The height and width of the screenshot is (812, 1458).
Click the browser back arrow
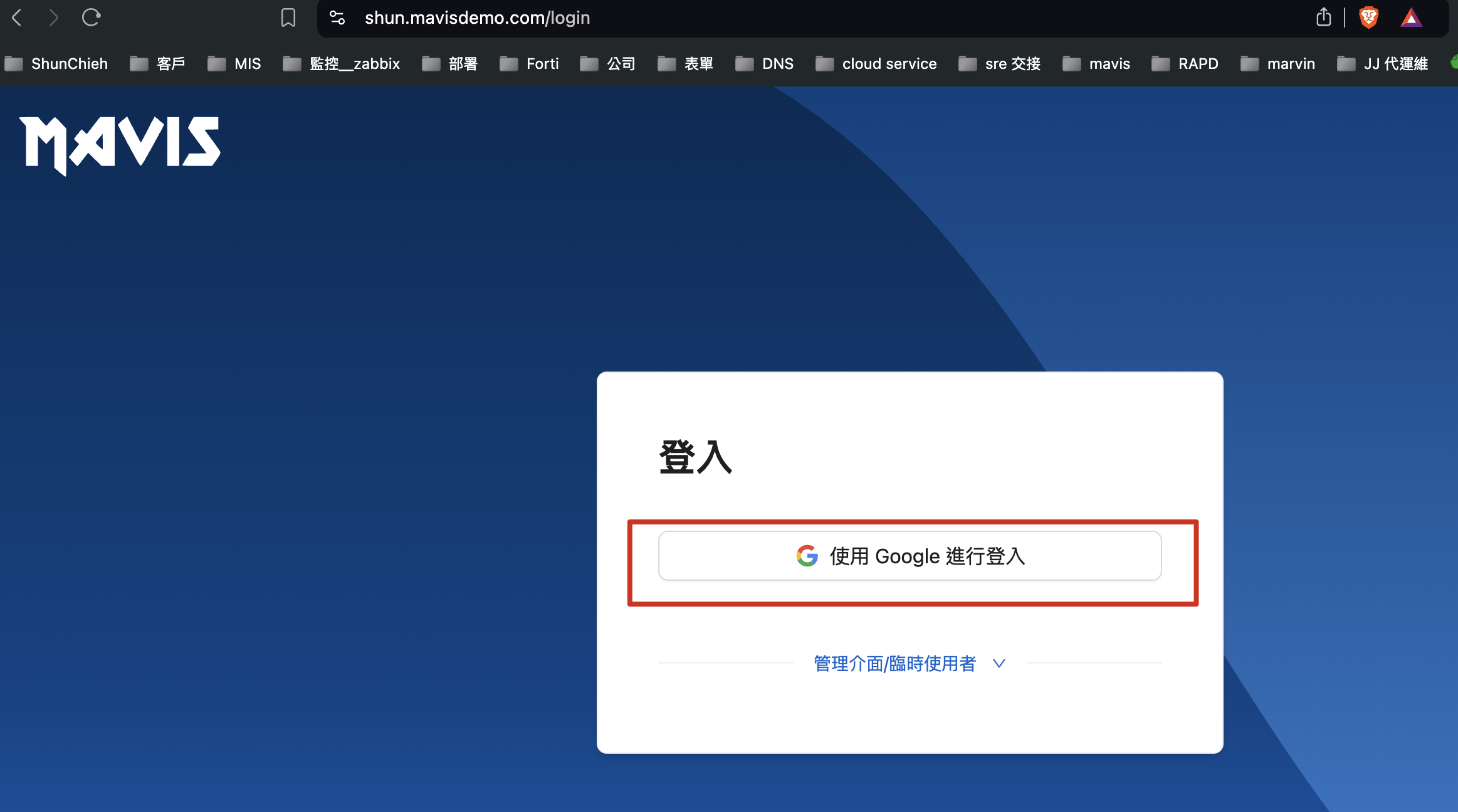(17, 18)
